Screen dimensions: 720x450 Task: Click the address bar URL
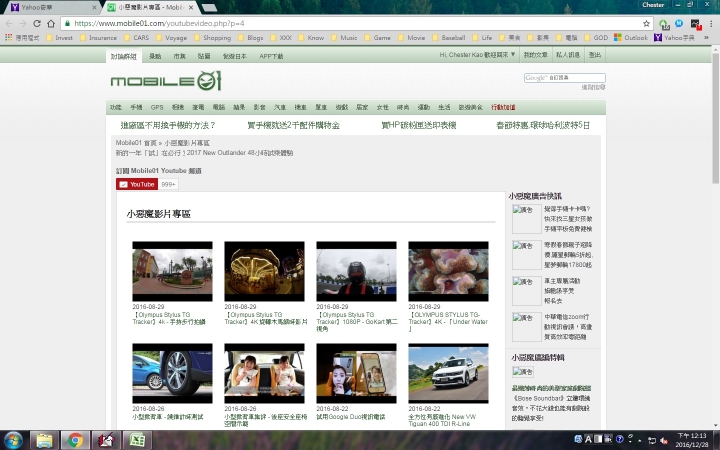pyautogui.click(x=159, y=23)
